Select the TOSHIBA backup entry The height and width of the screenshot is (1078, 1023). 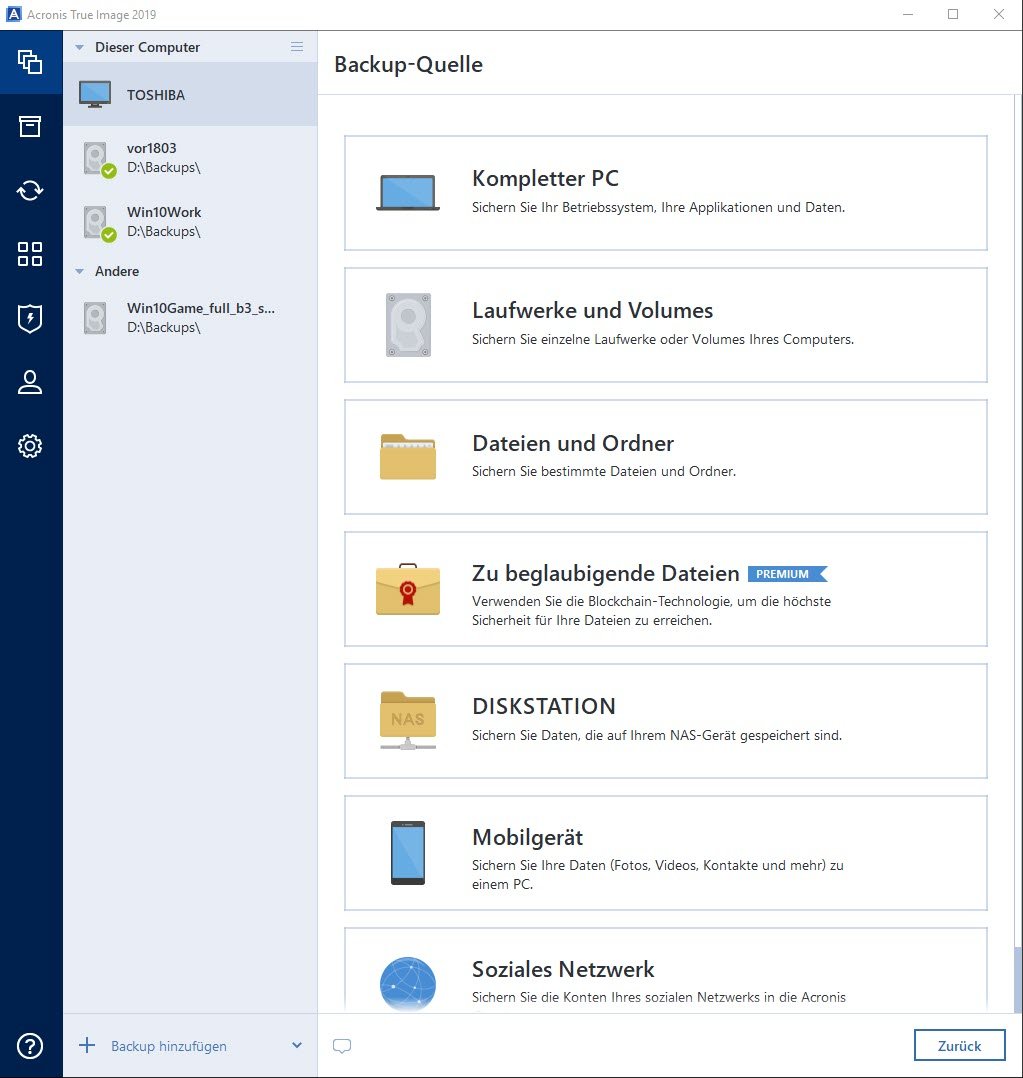pos(190,94)
